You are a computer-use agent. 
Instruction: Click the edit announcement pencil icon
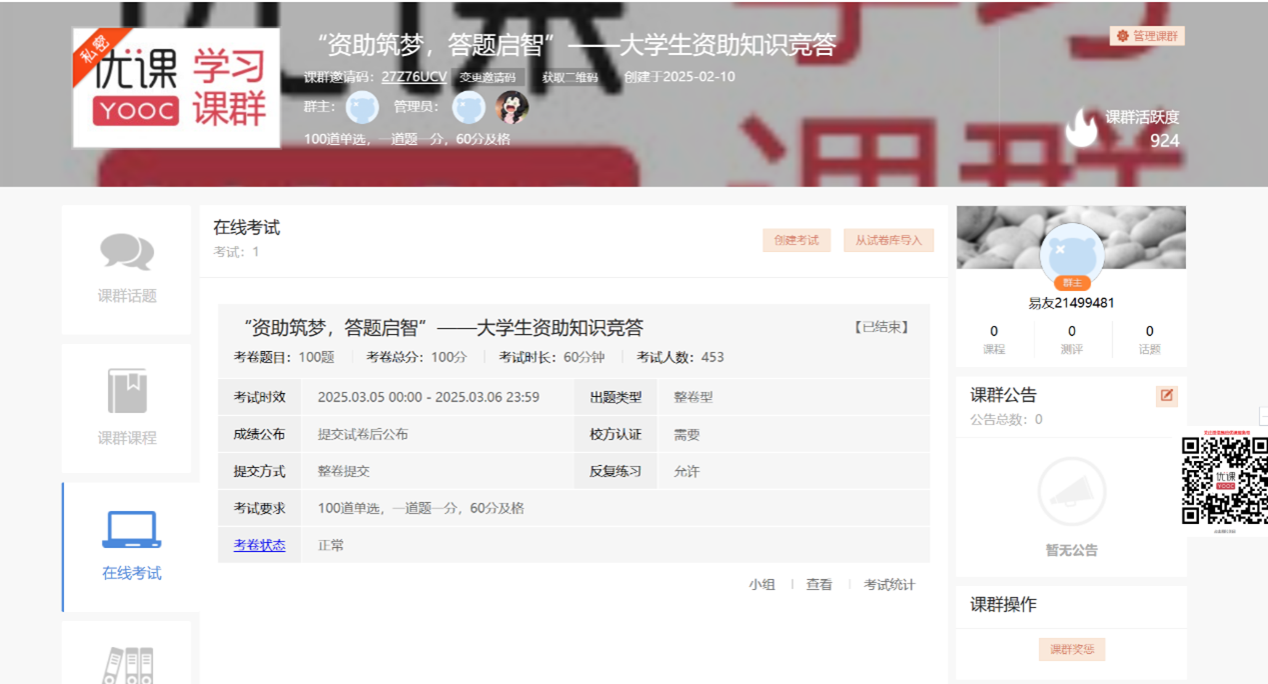(1166, 395)
